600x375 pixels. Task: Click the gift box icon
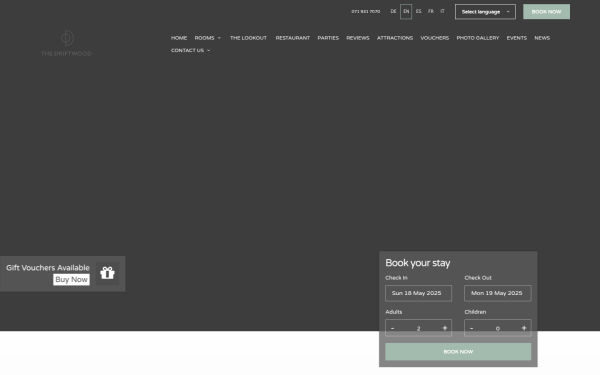point(108,273)
